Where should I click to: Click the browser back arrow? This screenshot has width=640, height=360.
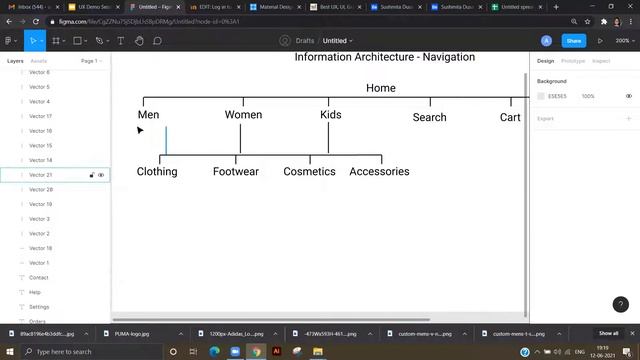coord(9,22)
